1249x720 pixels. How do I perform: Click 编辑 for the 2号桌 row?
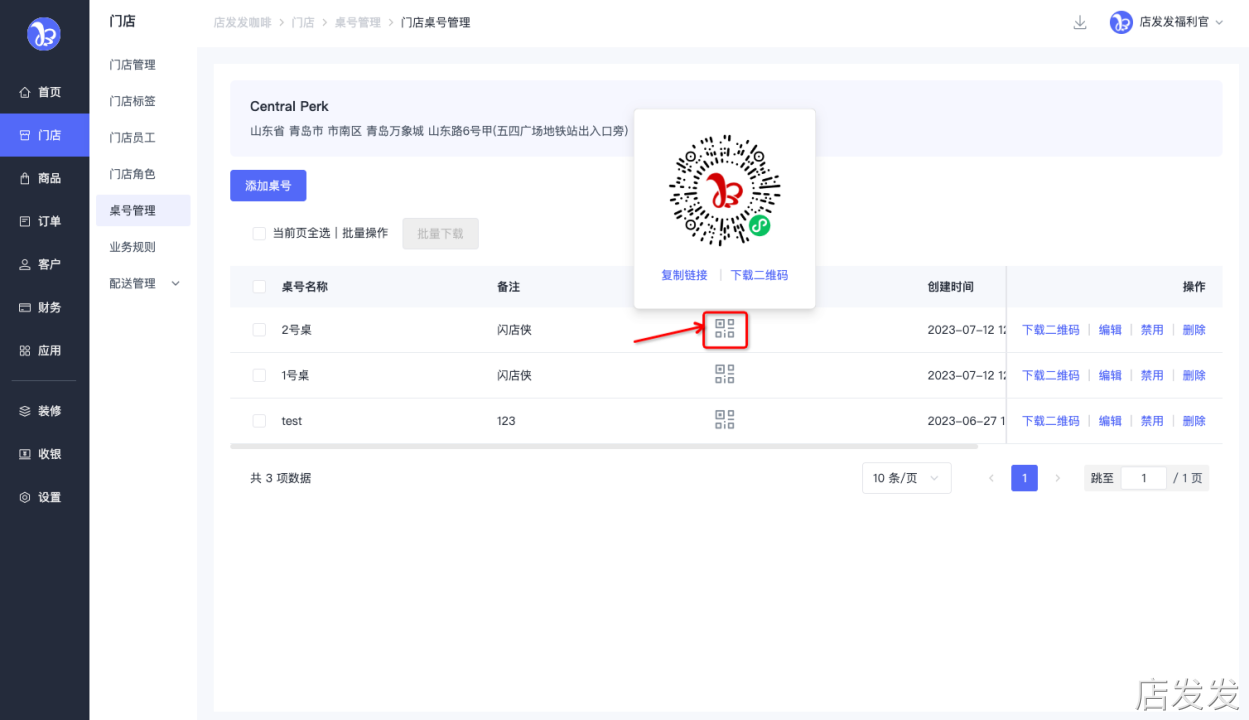(1110, 329)
